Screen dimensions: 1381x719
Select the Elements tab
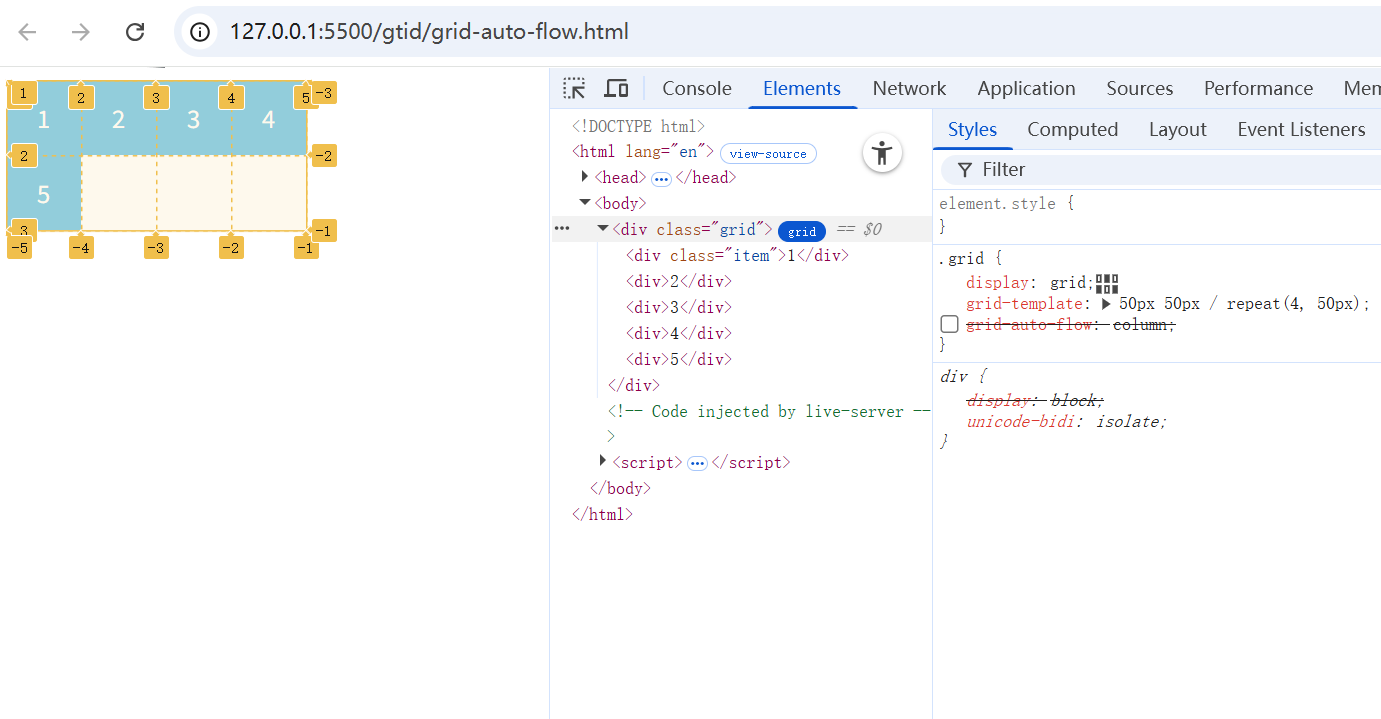(x=802, y=88)
